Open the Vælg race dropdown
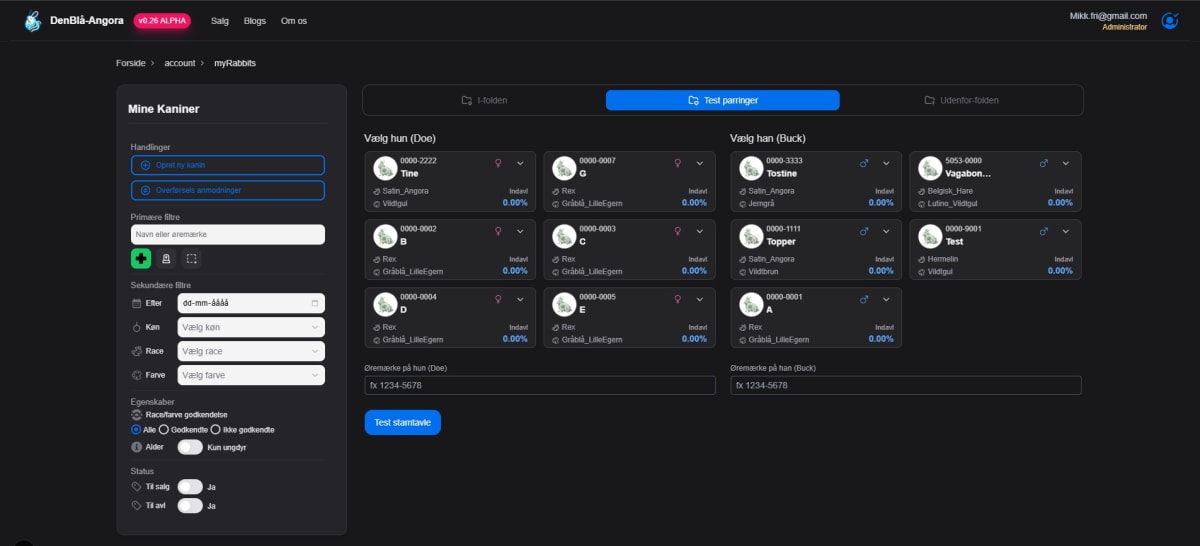This screenshot has width=1200, height=546. pos(251,351)
